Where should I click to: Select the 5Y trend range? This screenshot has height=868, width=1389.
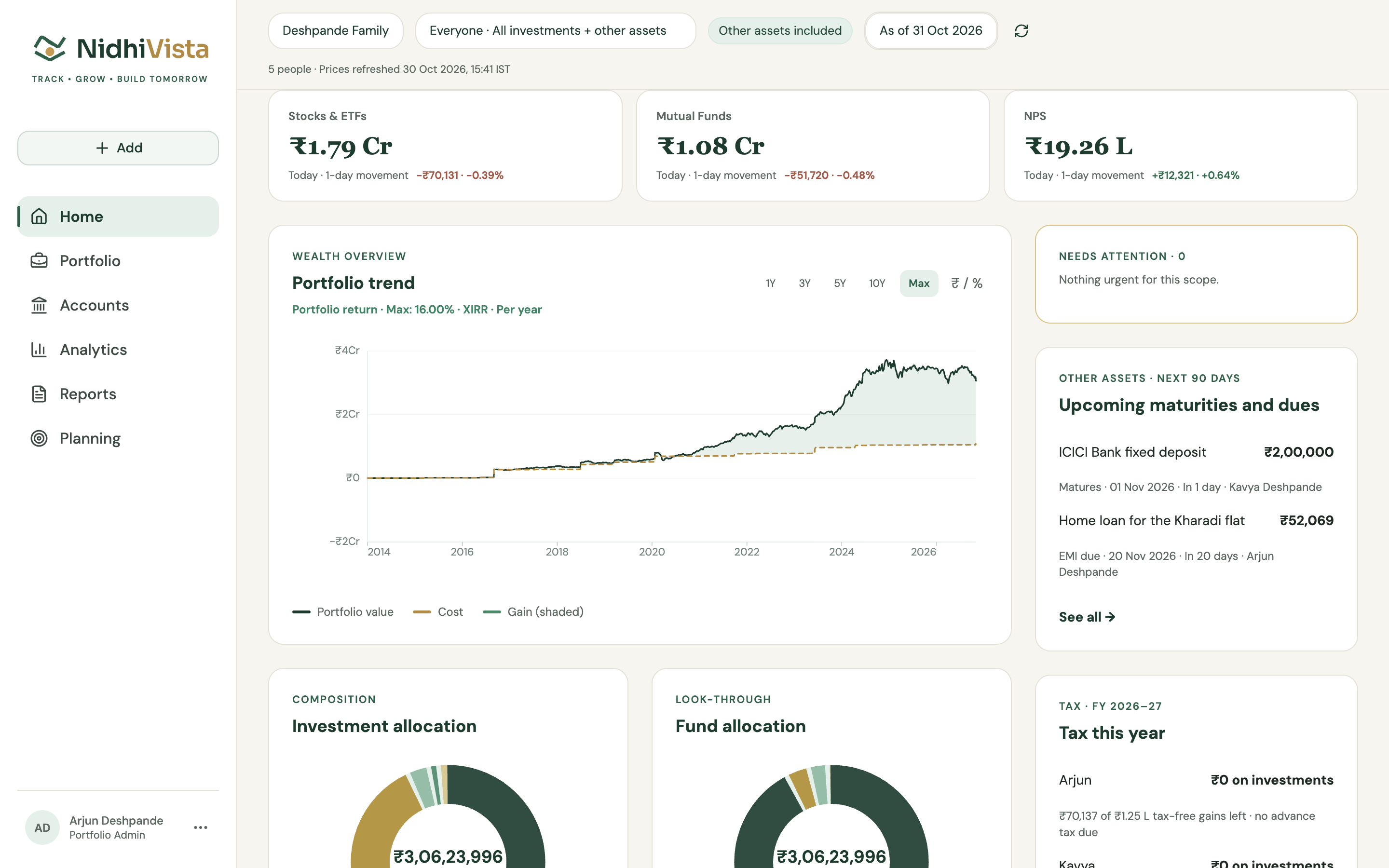coord(840,284)
